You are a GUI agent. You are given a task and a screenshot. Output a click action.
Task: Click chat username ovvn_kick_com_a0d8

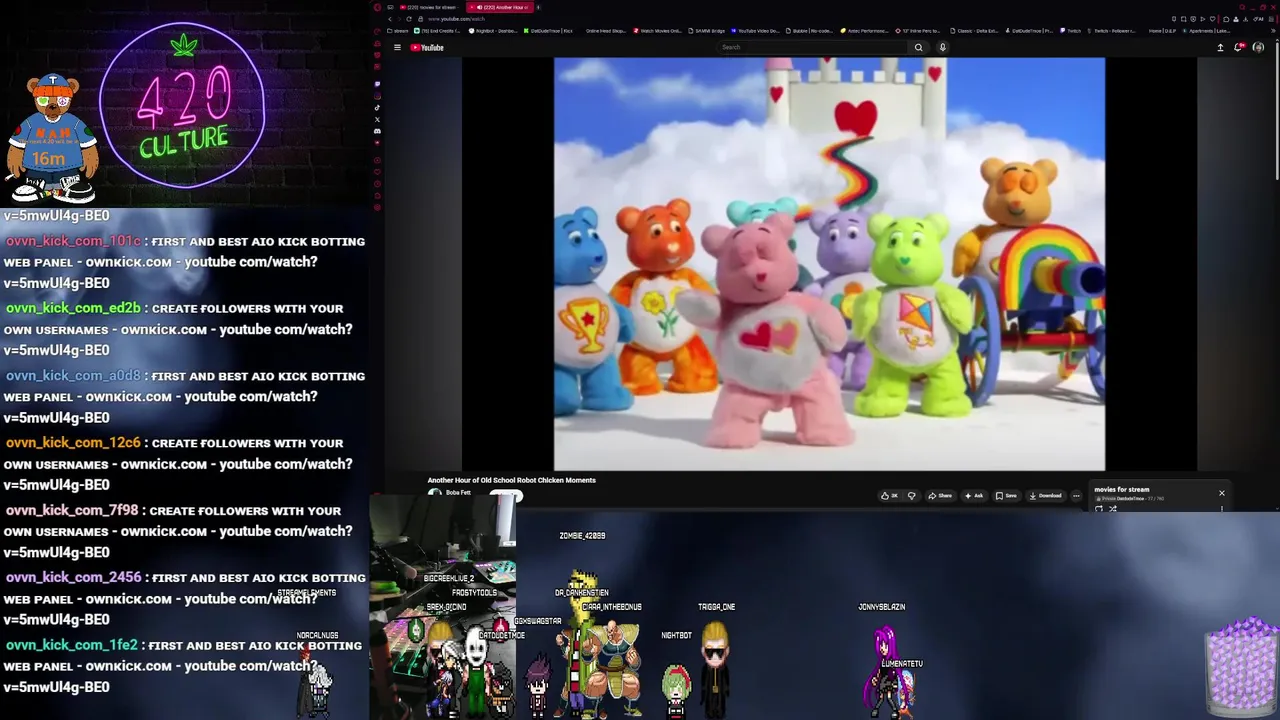(73, 376)
